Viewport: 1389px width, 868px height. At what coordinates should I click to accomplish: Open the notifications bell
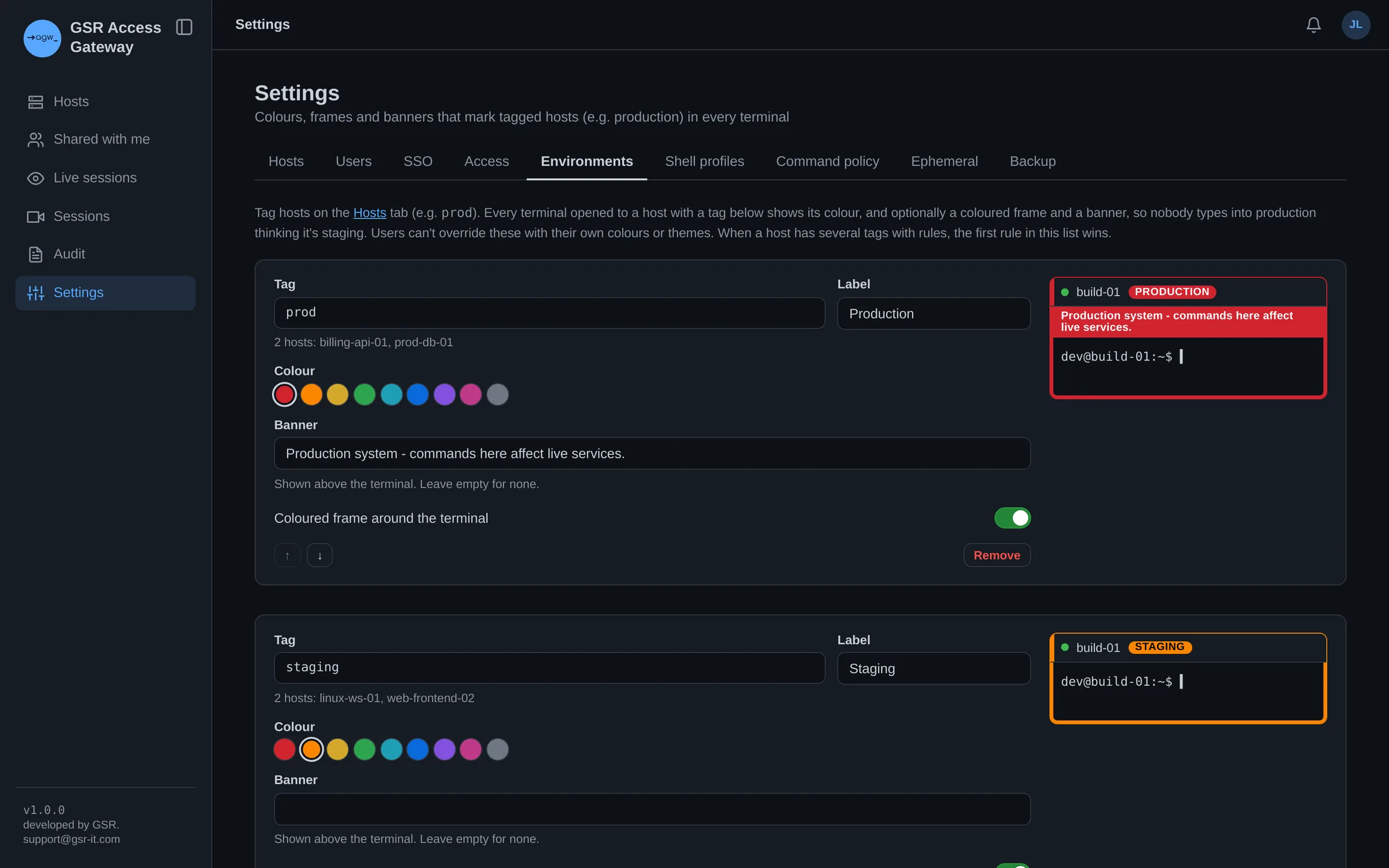click(x=1313, y=25)
